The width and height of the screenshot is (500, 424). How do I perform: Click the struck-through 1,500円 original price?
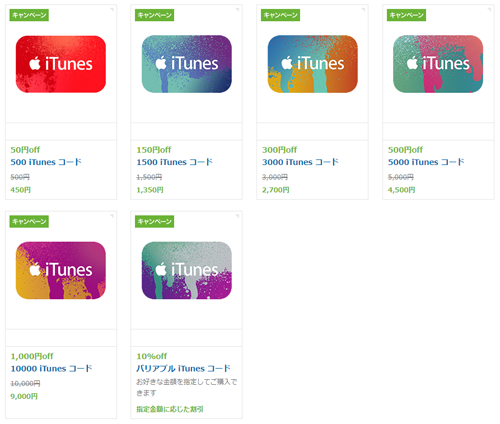click(x=149, y=177)
